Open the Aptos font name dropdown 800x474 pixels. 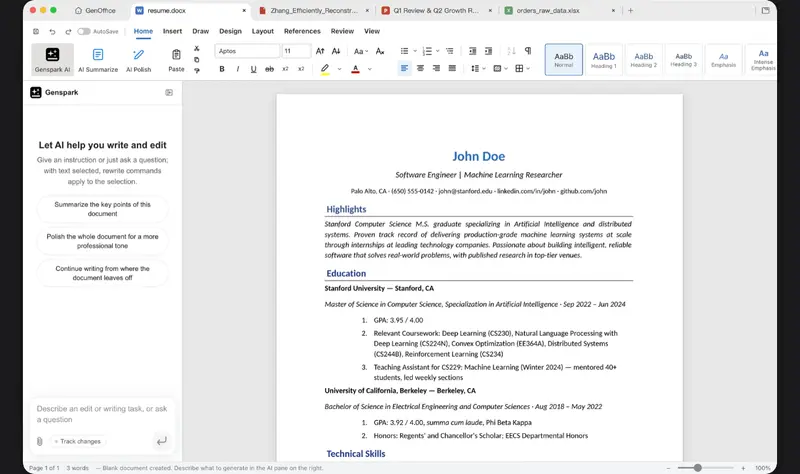pos(247,51)
